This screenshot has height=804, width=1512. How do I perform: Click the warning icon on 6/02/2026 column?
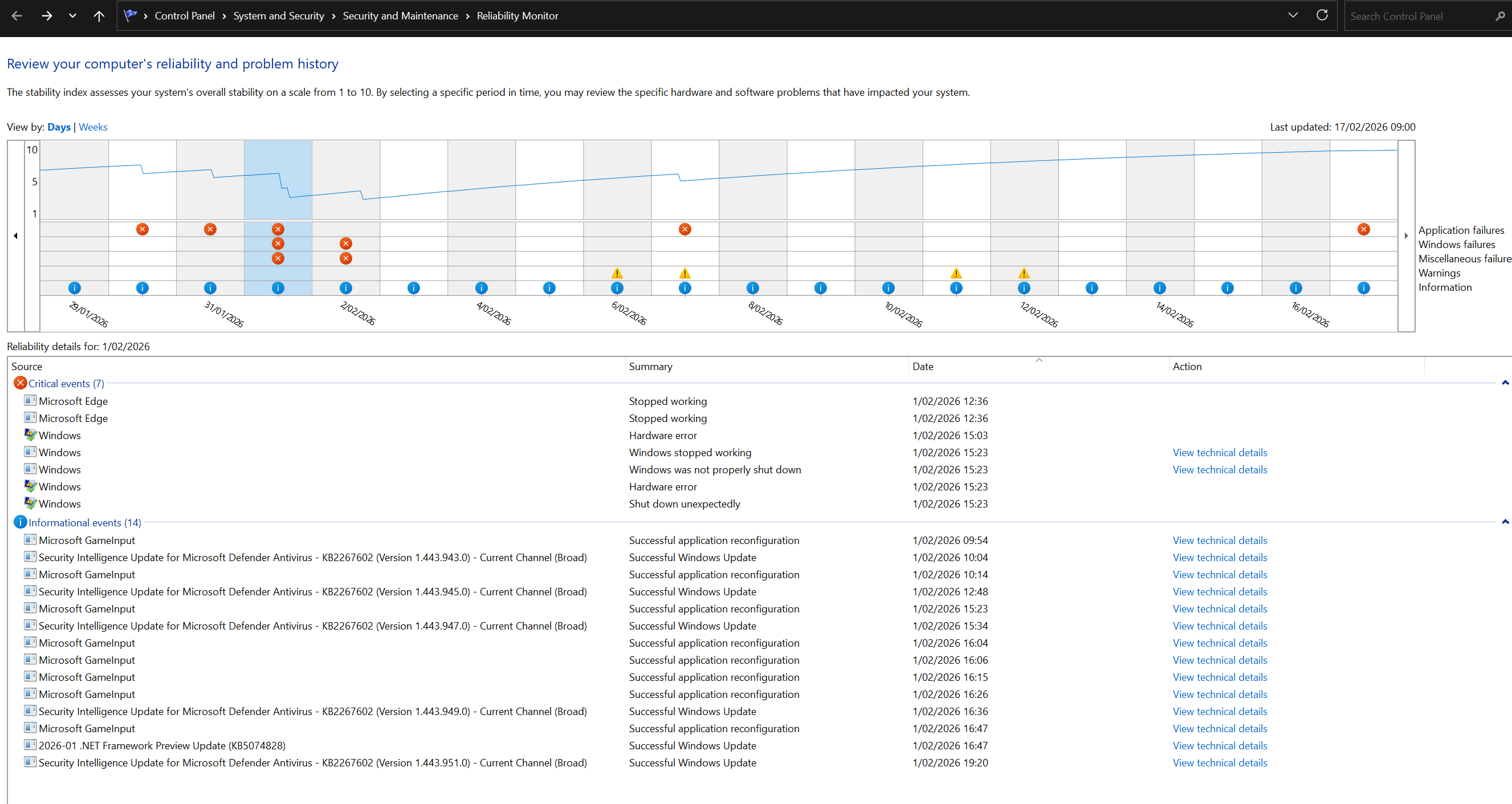pos(616,273)
